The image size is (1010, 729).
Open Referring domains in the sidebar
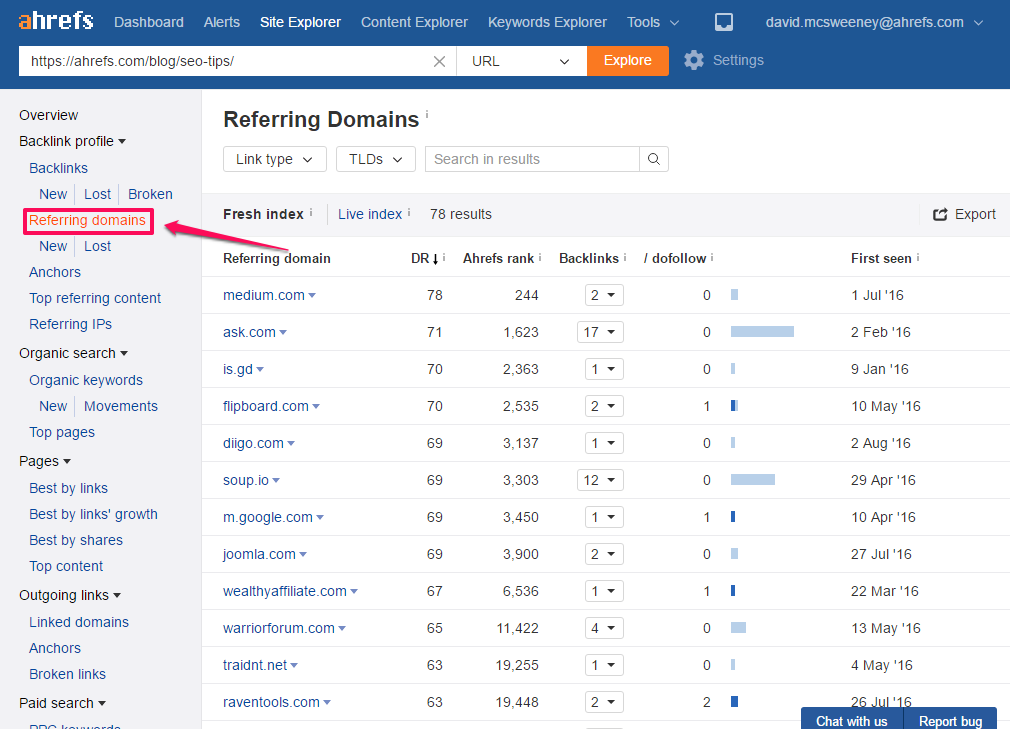point(88,221)
